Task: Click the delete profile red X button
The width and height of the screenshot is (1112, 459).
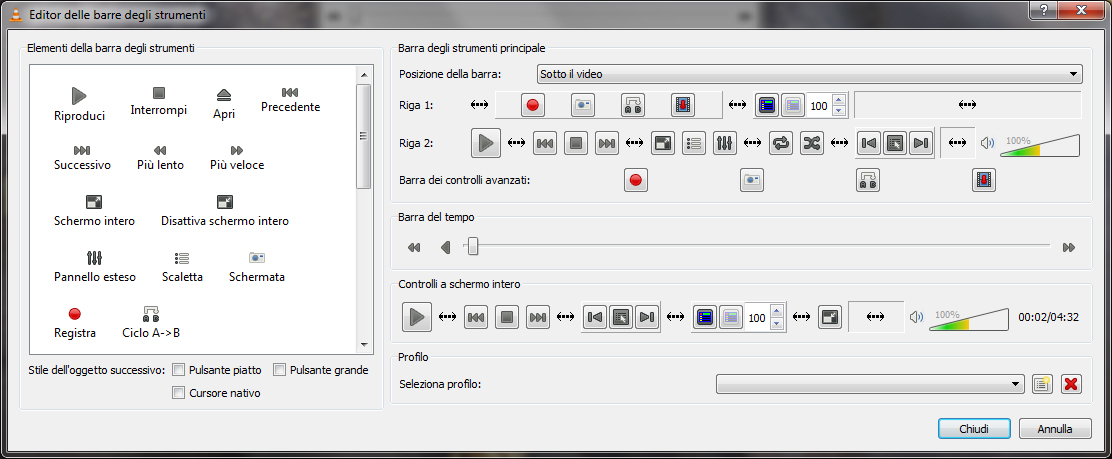Action: [1071, 384]
